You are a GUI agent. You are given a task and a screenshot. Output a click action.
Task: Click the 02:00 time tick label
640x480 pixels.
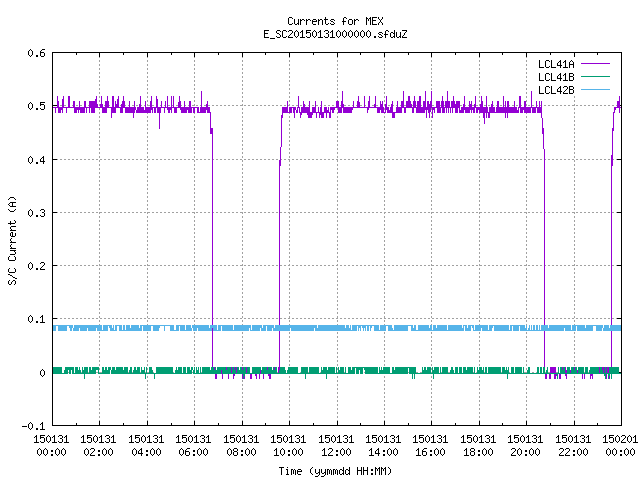(98, 452)
